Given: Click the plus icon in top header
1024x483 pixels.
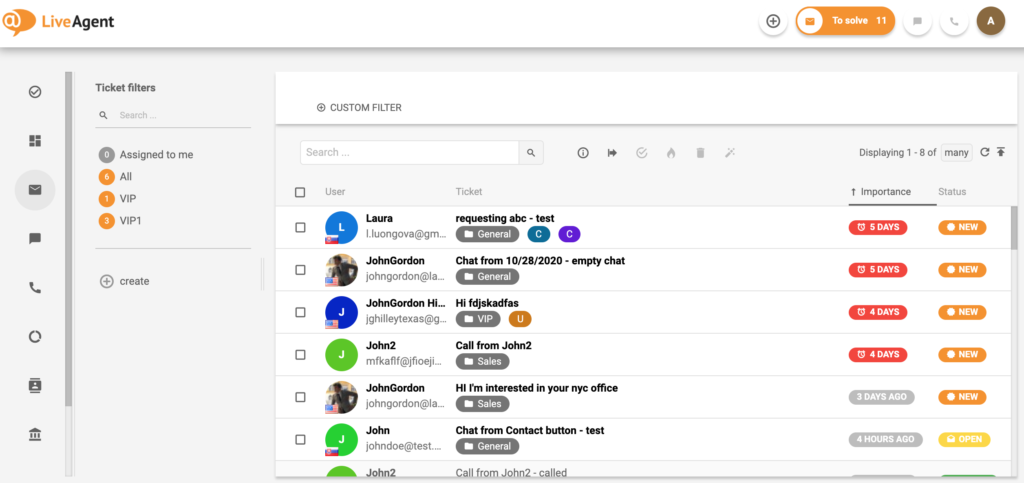Looking at the screenshot, I should (772, 21).
